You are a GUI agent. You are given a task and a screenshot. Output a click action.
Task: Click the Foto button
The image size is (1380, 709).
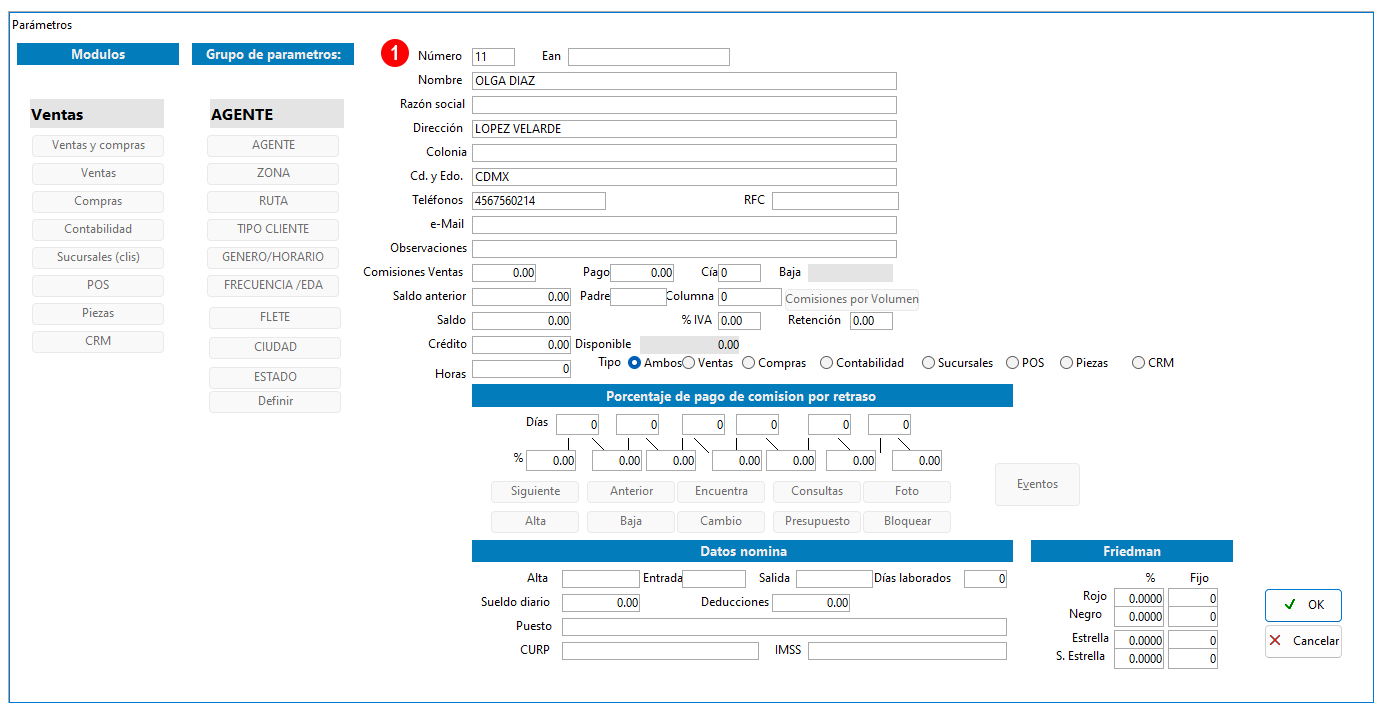click(x=907, y=492)
